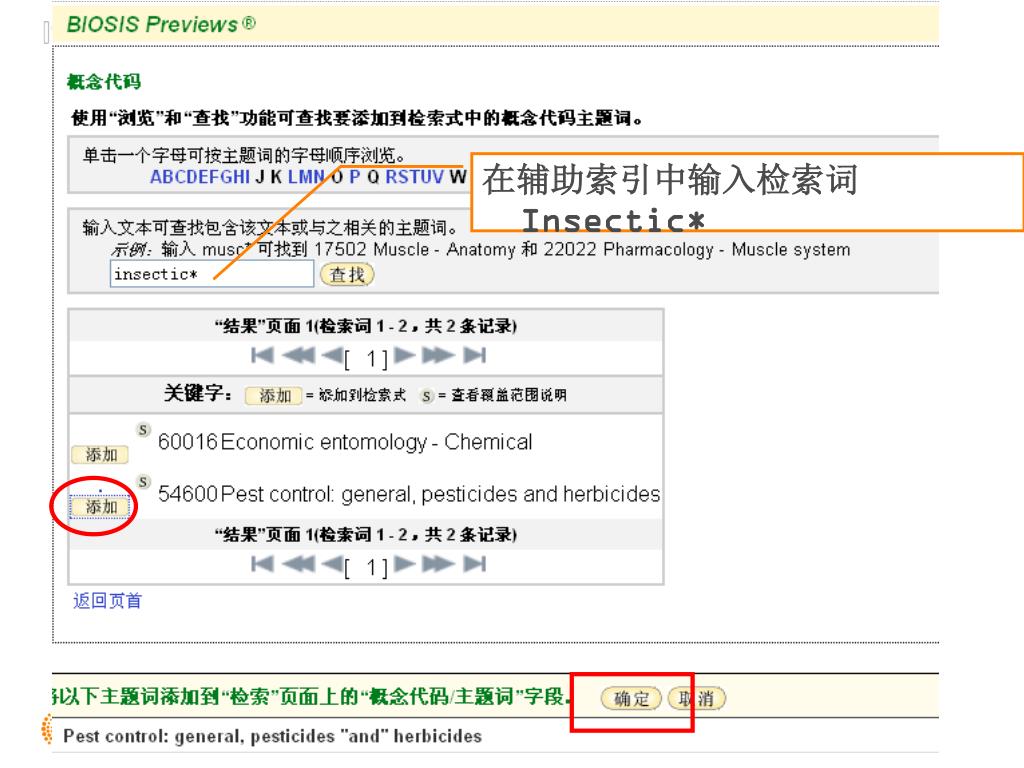This screenshot has height=768, width=1024.
Task: Browse headings starting with letter V
Action: pyautogui.click(x=438, y=177)
